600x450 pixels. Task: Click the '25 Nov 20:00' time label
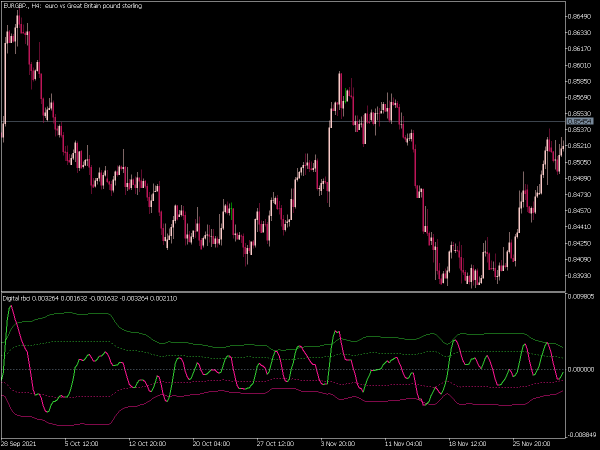point(531,444)
